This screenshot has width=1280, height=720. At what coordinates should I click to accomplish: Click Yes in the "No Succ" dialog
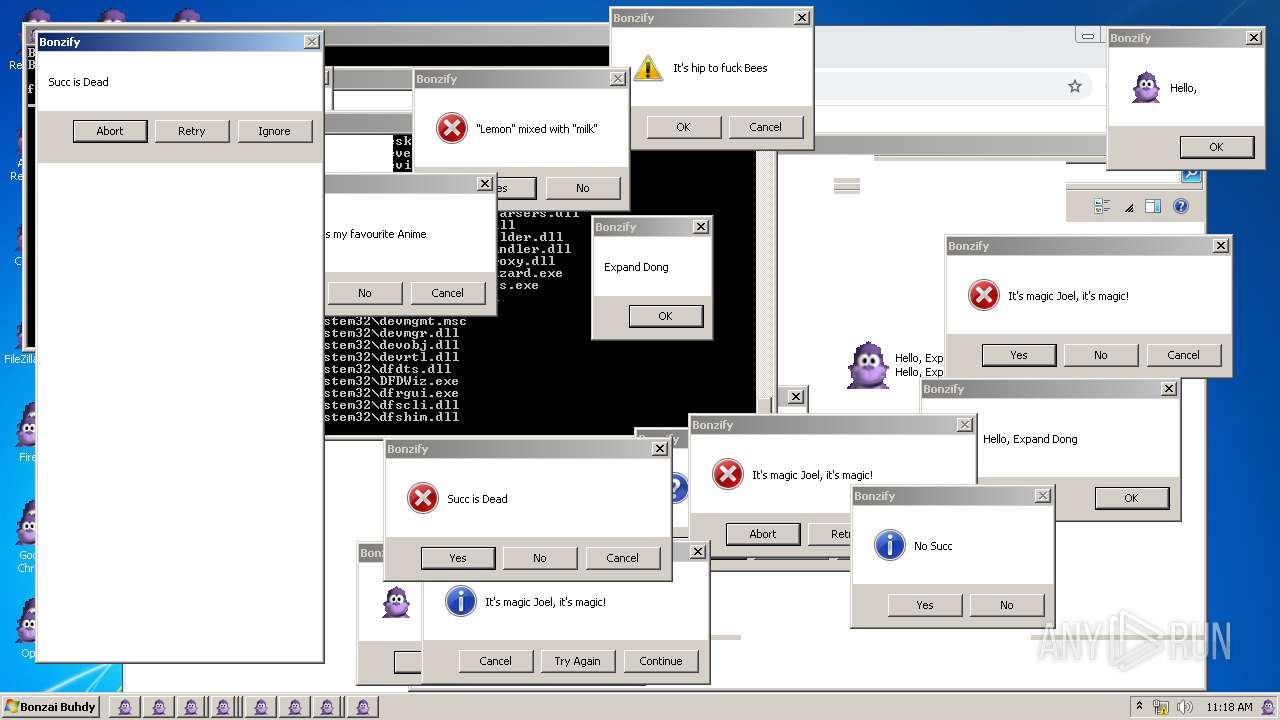[x=925, y=605]
